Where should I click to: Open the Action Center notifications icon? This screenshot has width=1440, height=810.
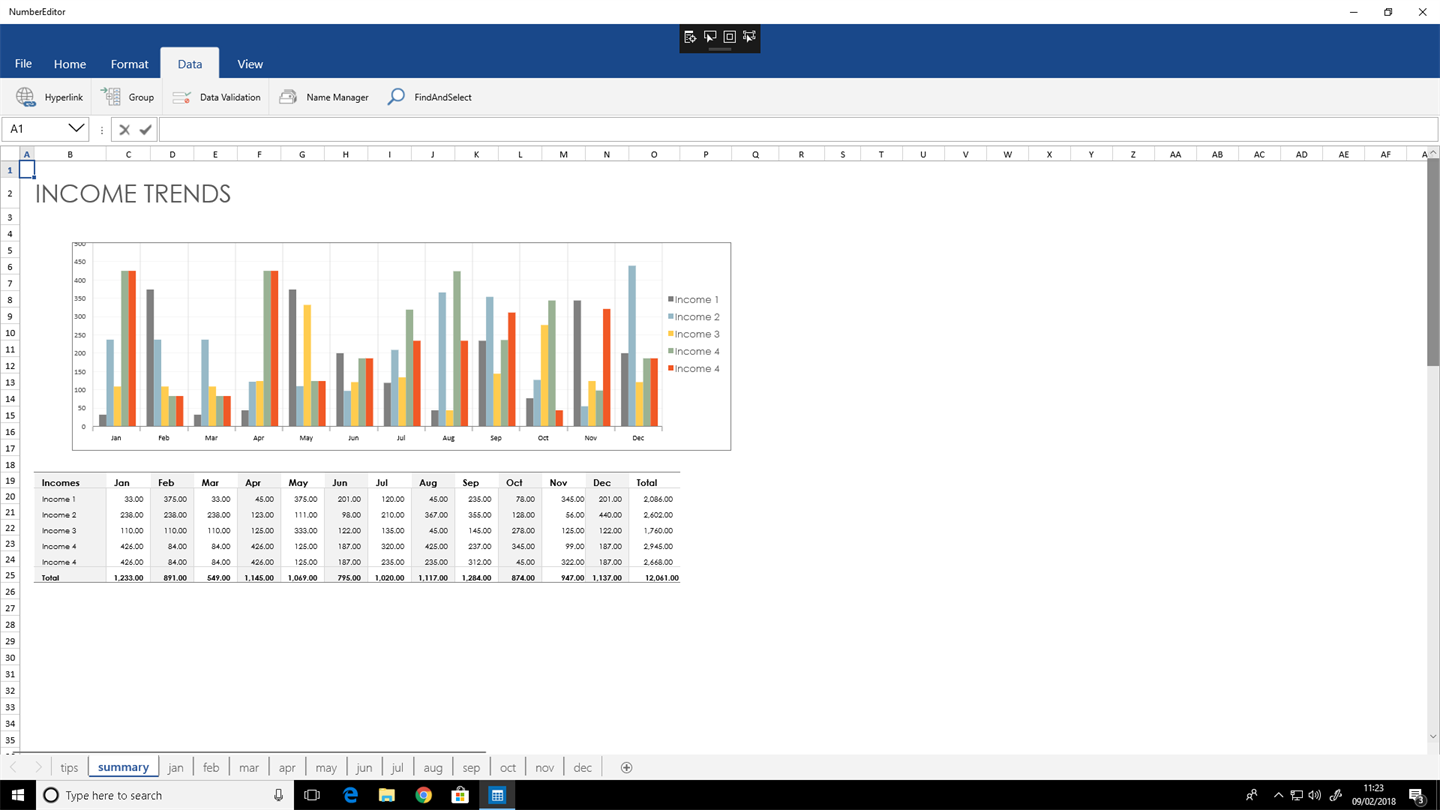[x=1416, y=796]
